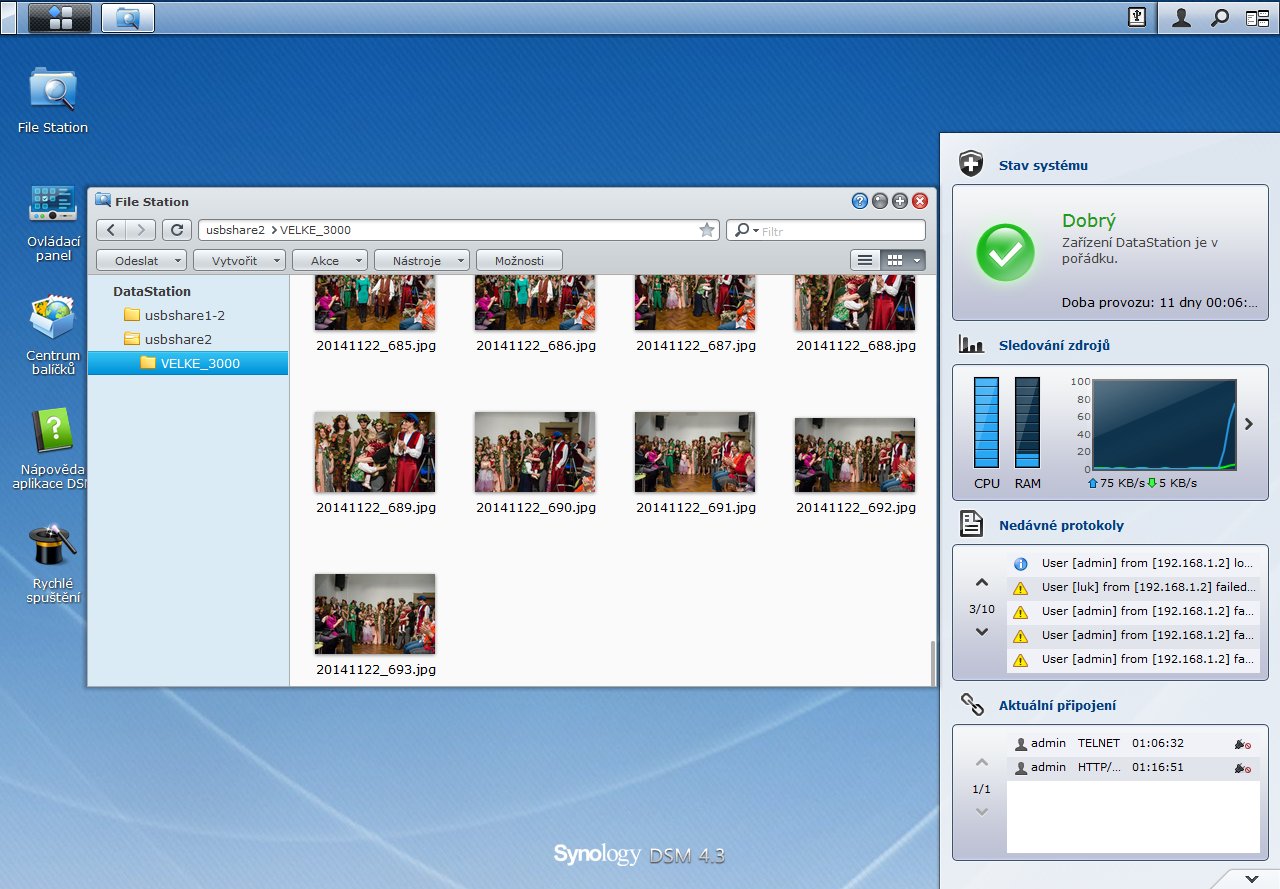Click the network traffic graph
Viewport: 1280px width, 889px height.
tap(1164, 424)
